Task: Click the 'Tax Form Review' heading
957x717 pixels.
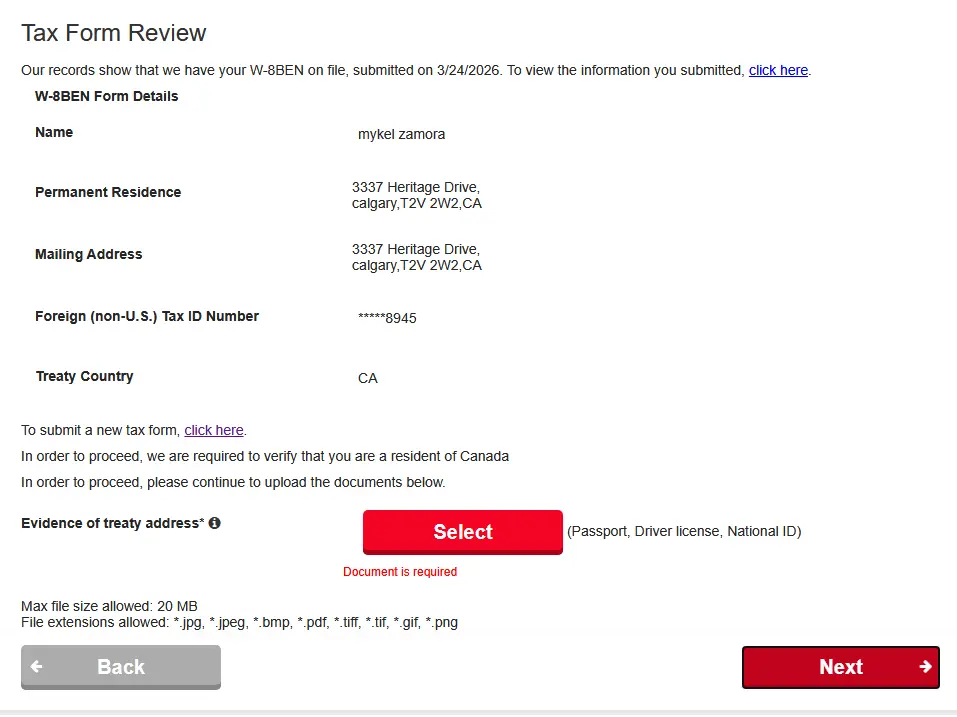Action: (114, 33)
